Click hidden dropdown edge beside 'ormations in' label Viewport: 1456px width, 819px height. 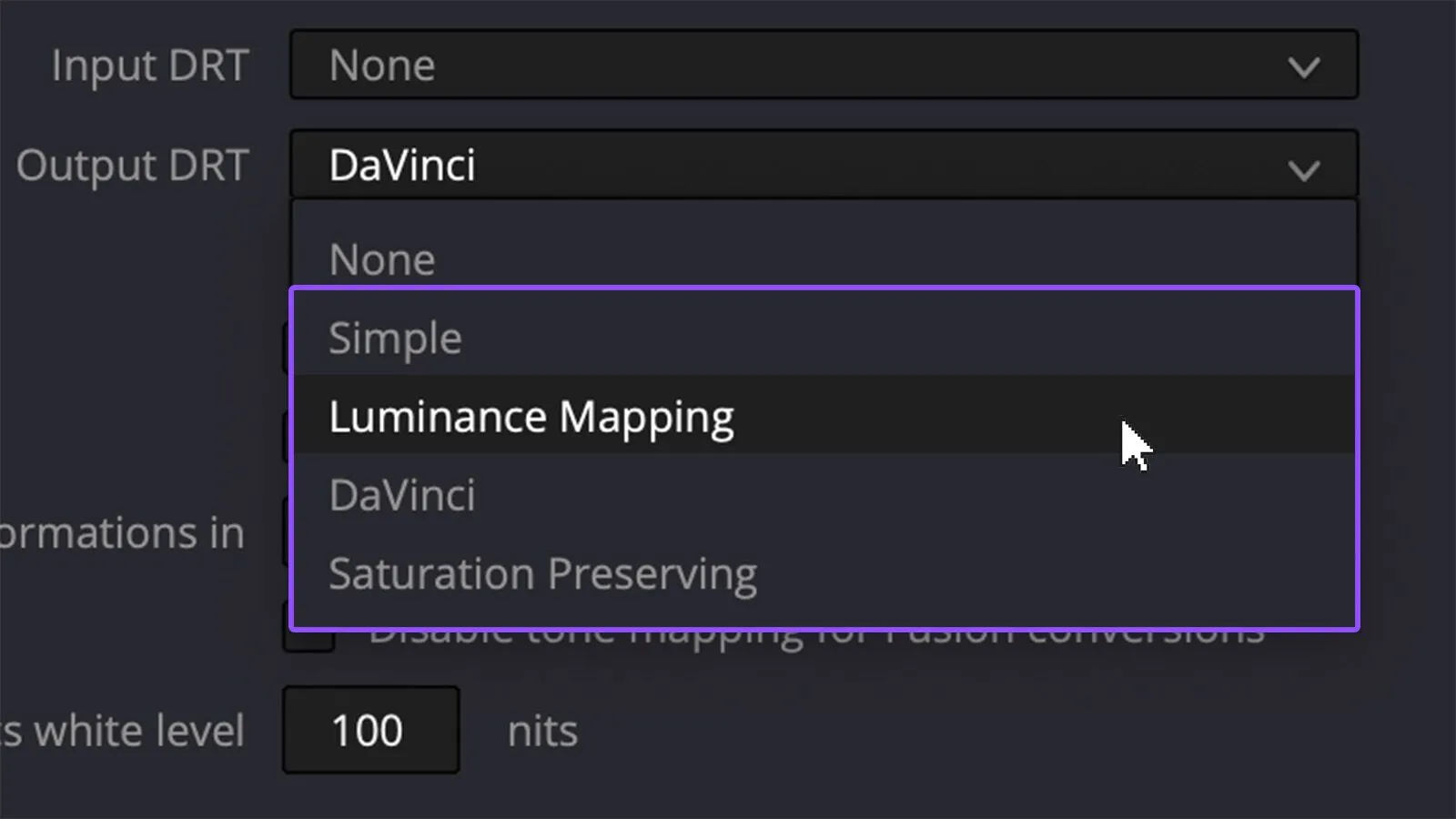pyautogui.click(x=286, y=532)
